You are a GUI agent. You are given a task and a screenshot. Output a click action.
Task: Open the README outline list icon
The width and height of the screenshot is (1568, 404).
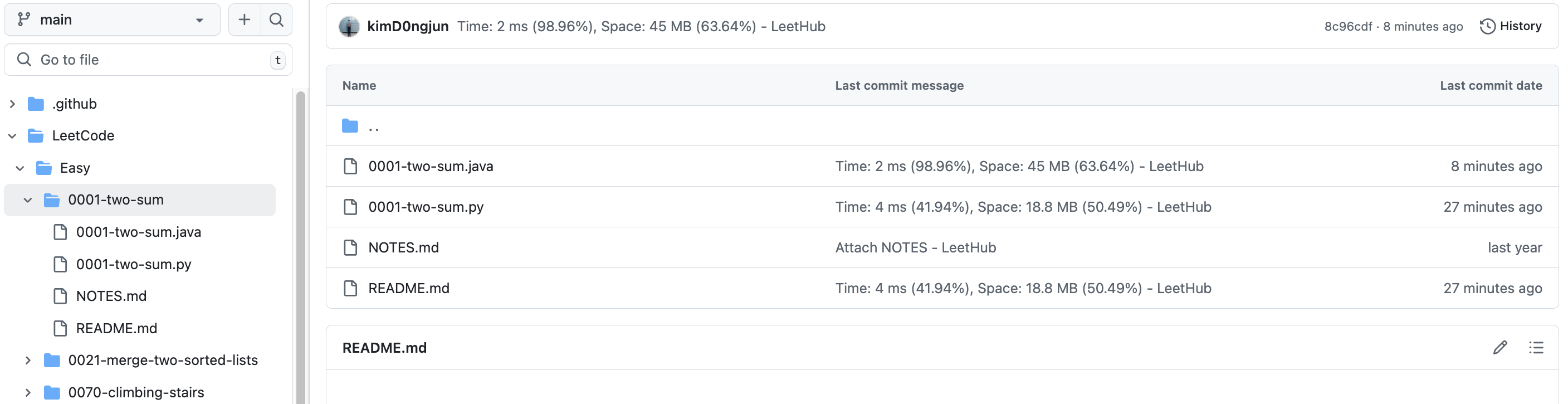[x=1536, y=347]
